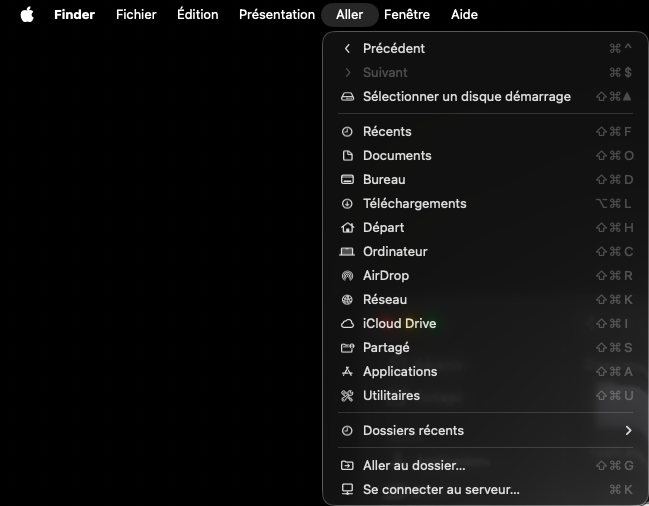Go to Récents
The height and width of the screenshot is (506, 649).
tap(485, 132)
